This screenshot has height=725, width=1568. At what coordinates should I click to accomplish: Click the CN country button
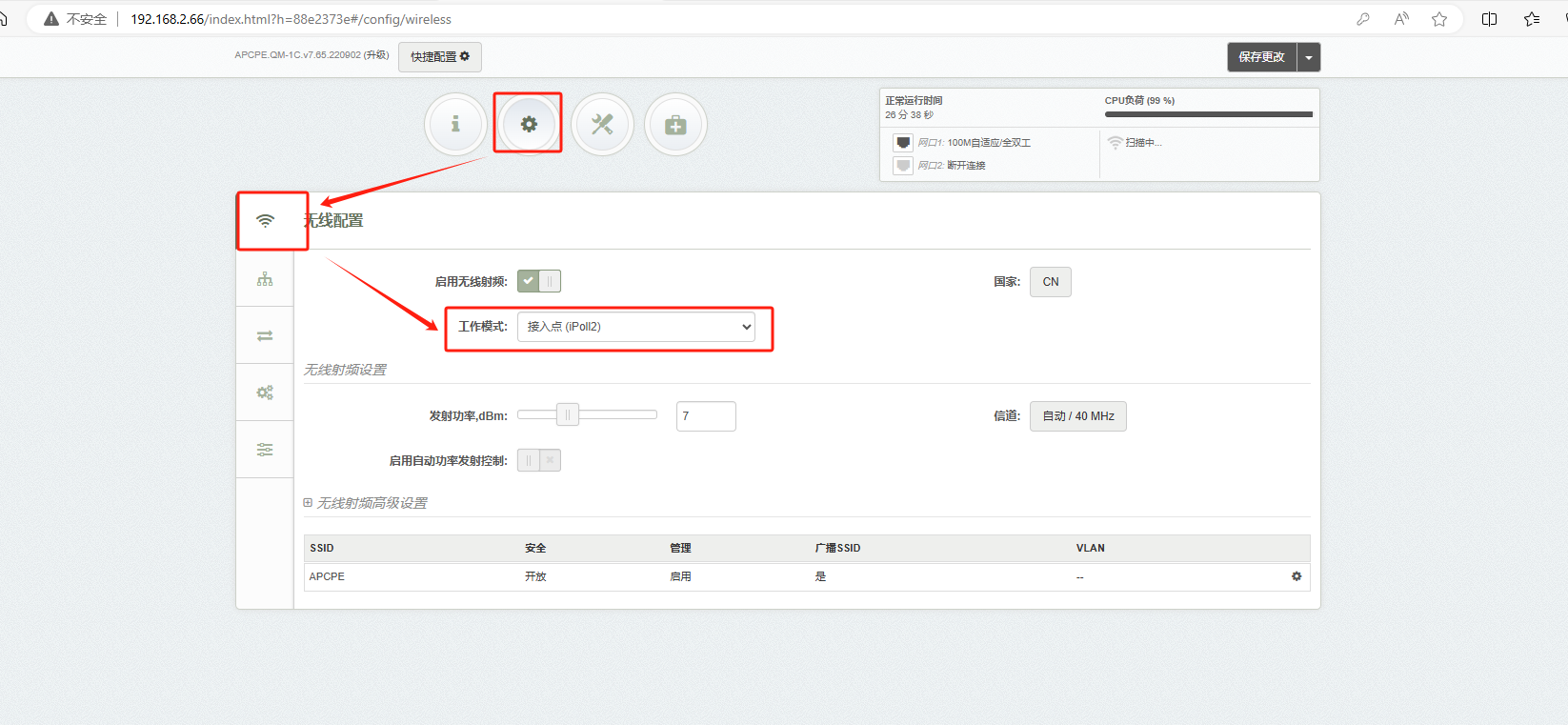point(1051,282)
